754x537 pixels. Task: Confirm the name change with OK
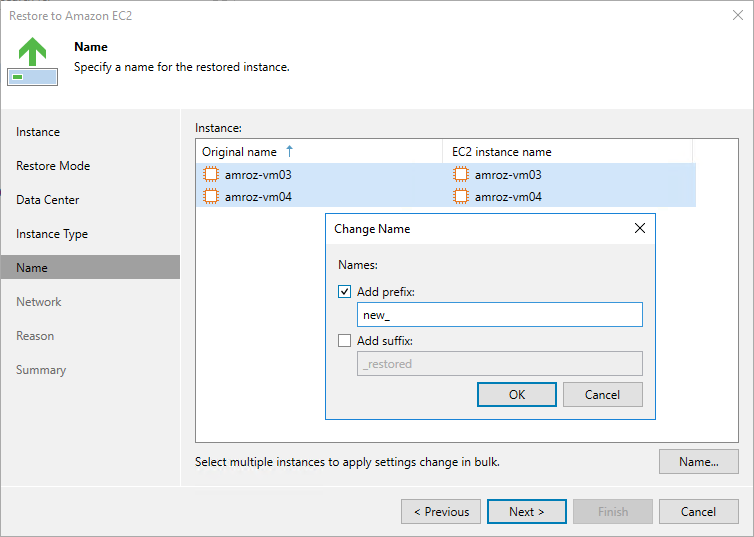click(x=516, y=395)
